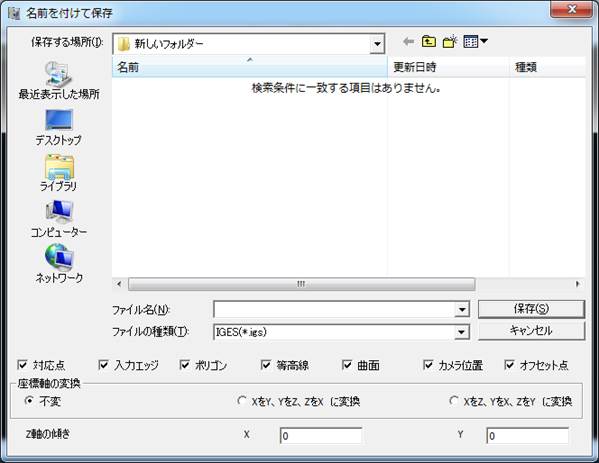Toggle the カメラ位置 checkbox
Screen dimensions: 599x463
[x=428, y=365]
